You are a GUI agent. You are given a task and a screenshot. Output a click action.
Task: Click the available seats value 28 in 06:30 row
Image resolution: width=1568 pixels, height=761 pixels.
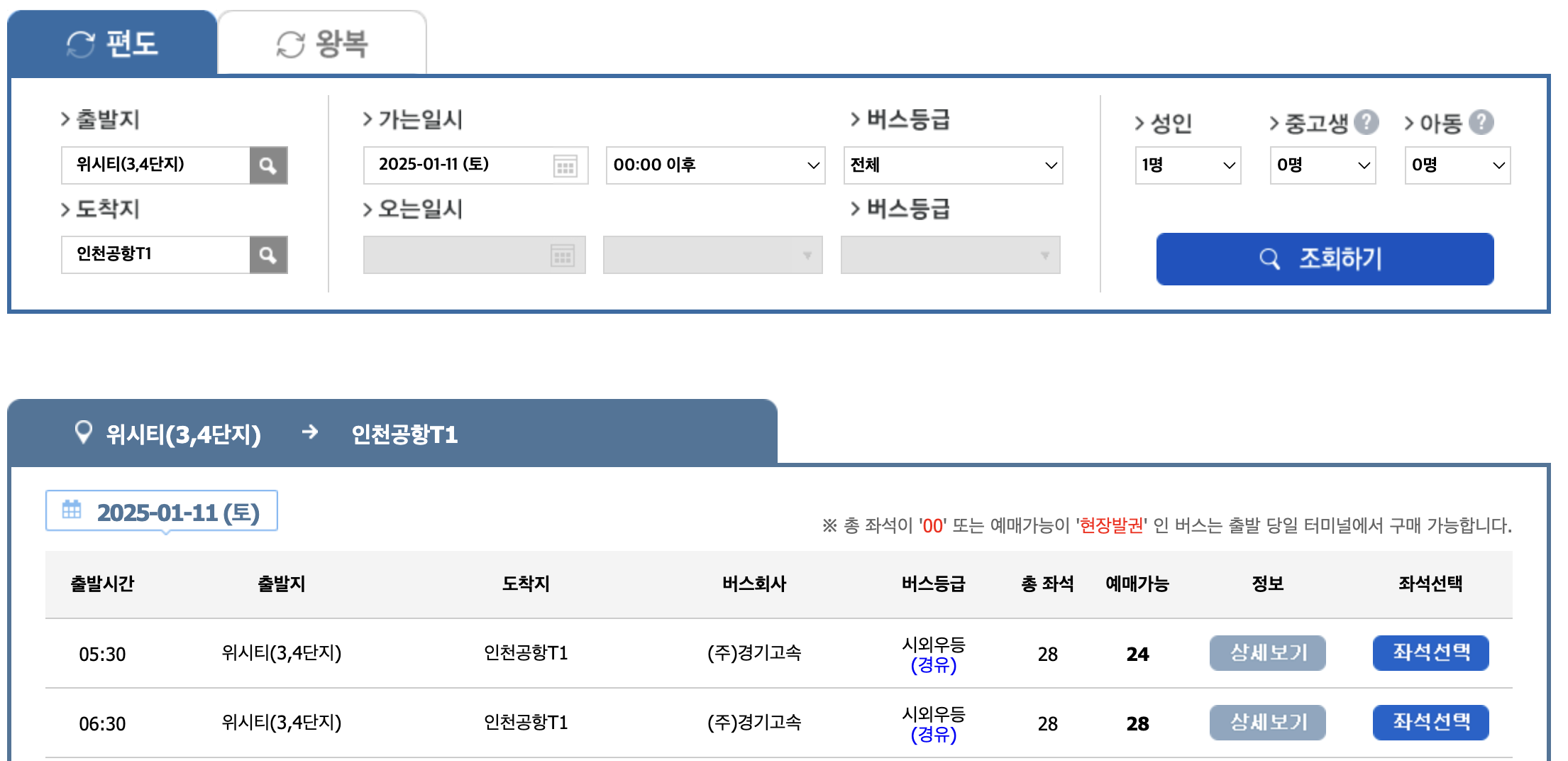click(x=1137, y=723)
